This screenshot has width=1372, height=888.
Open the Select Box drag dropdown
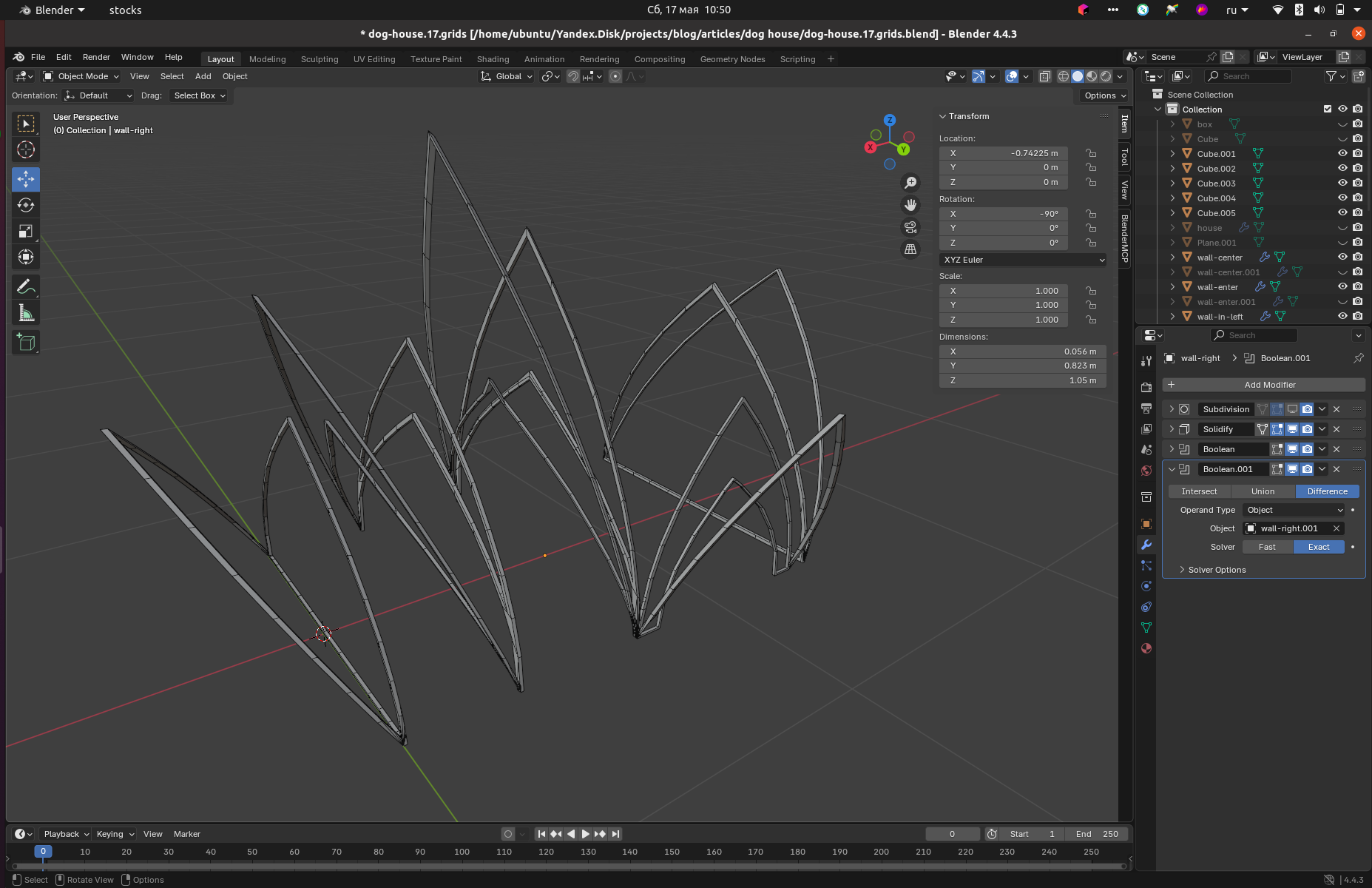coord(199,95)
